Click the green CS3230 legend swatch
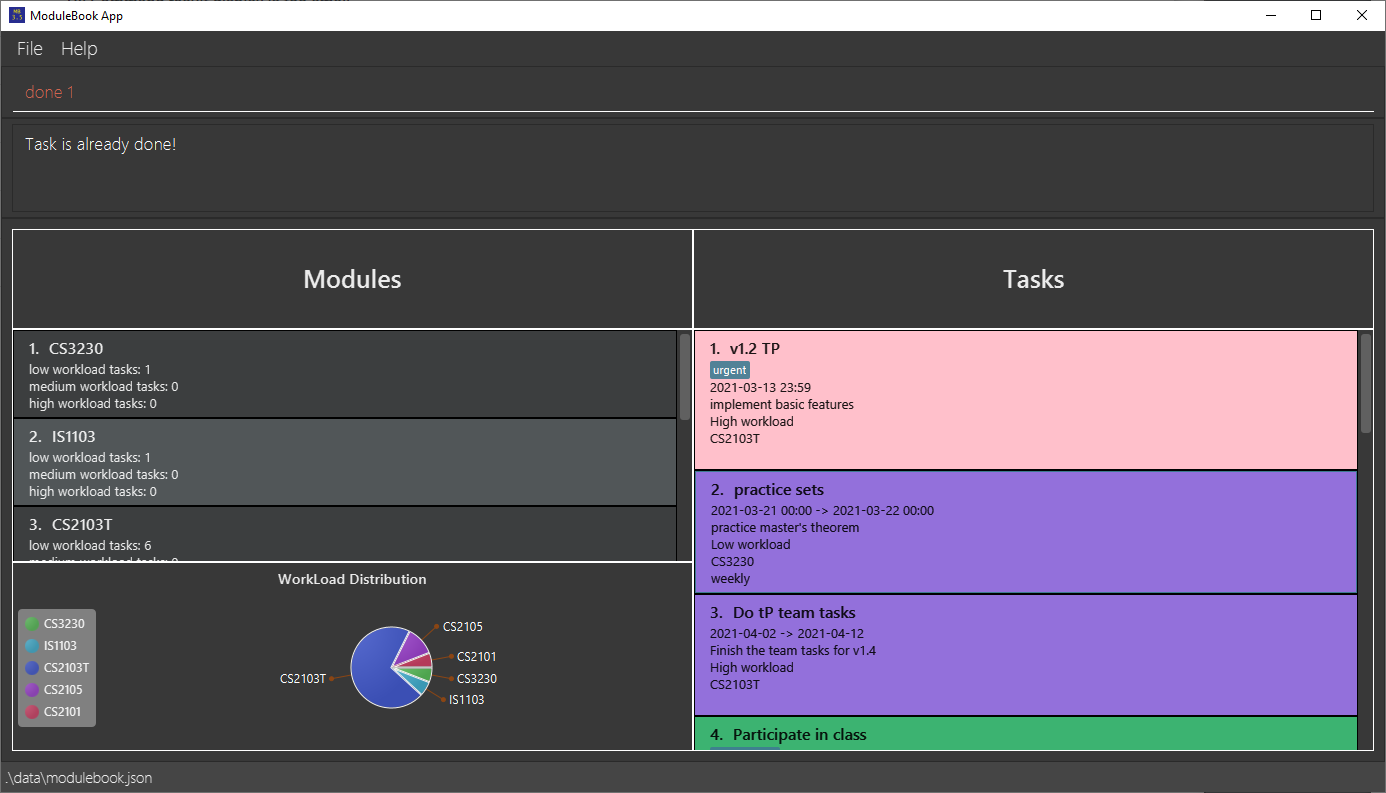Screen dimensions: 1386x793 point(32,624)
